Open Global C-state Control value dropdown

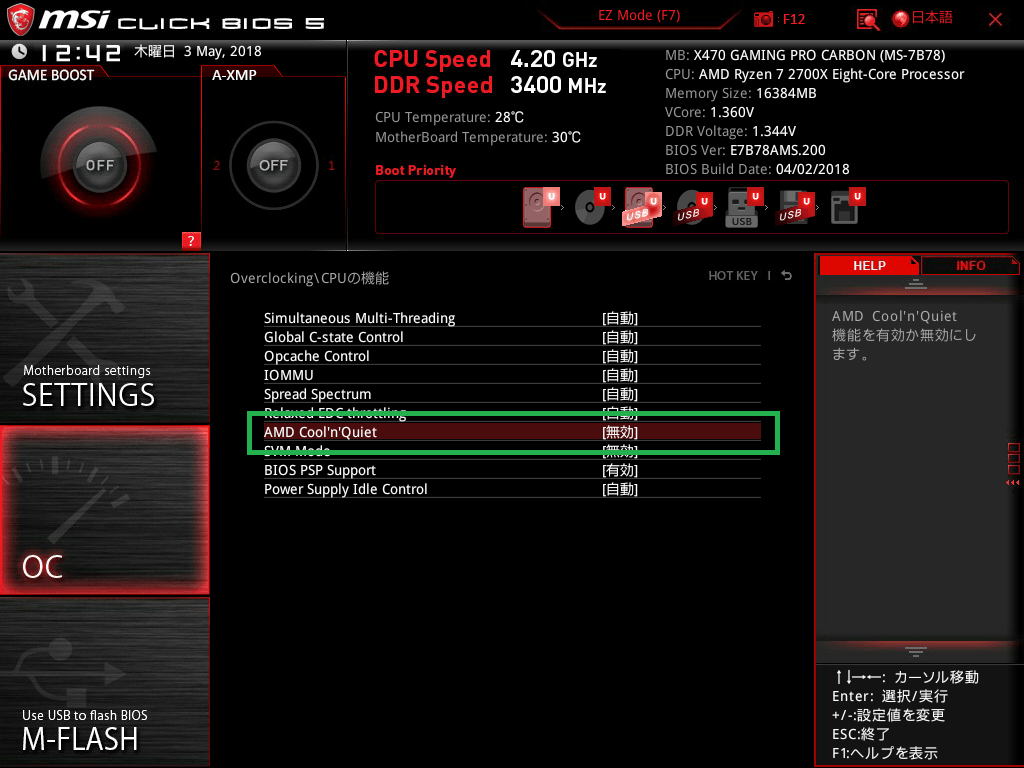click(x=620, y=337)
